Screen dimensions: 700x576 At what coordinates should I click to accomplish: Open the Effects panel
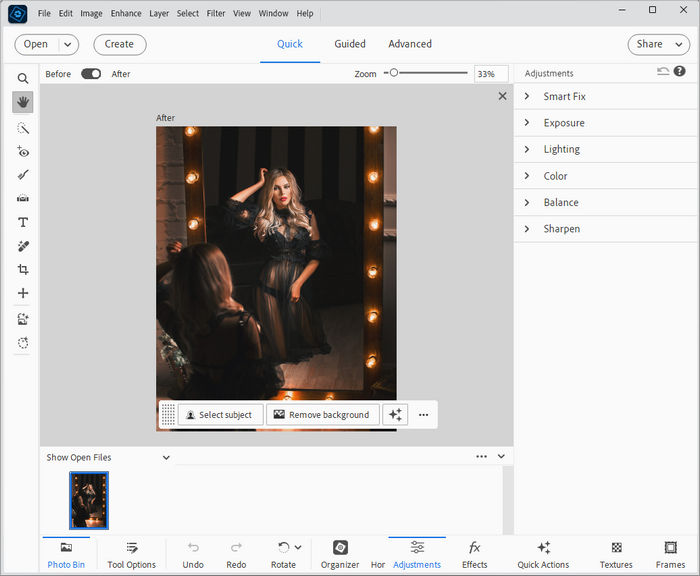tap(474, 554)
